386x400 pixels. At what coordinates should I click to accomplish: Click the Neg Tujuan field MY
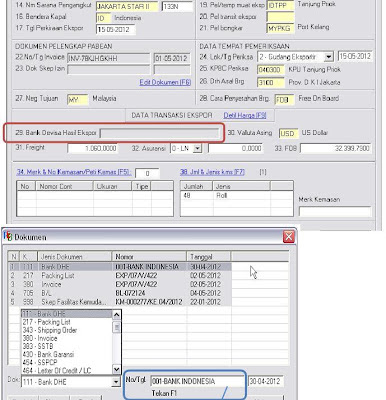point(78,100)
